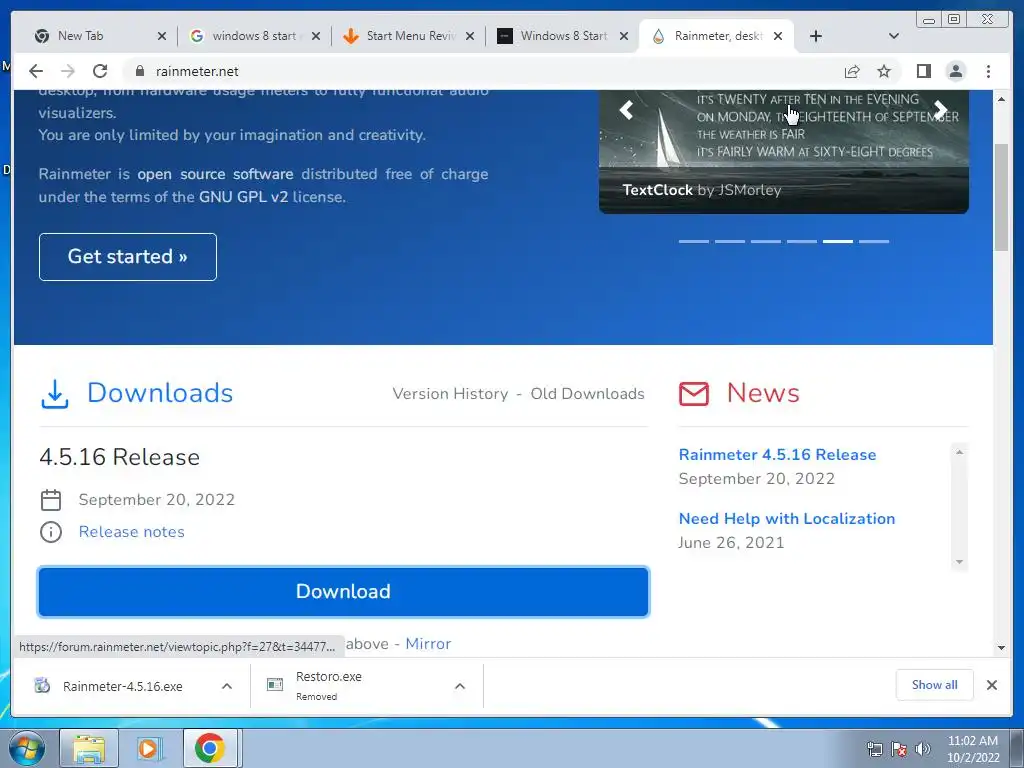Close the New Tab tab
Viewport: 1024px width, 768px height.
162,36
